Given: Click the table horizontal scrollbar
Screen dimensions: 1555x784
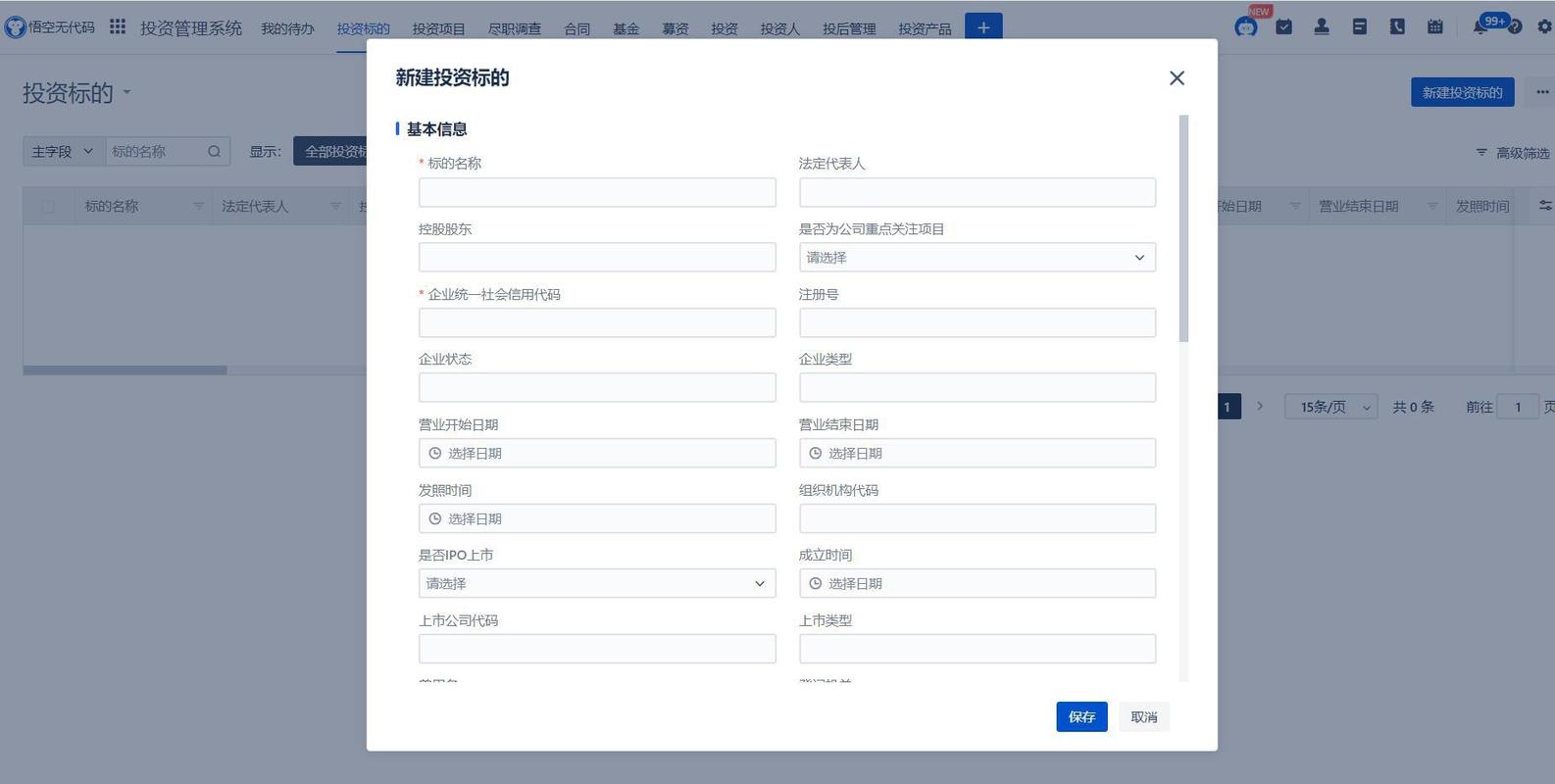Looking at the screenshot, I should [x=125, y=370].
